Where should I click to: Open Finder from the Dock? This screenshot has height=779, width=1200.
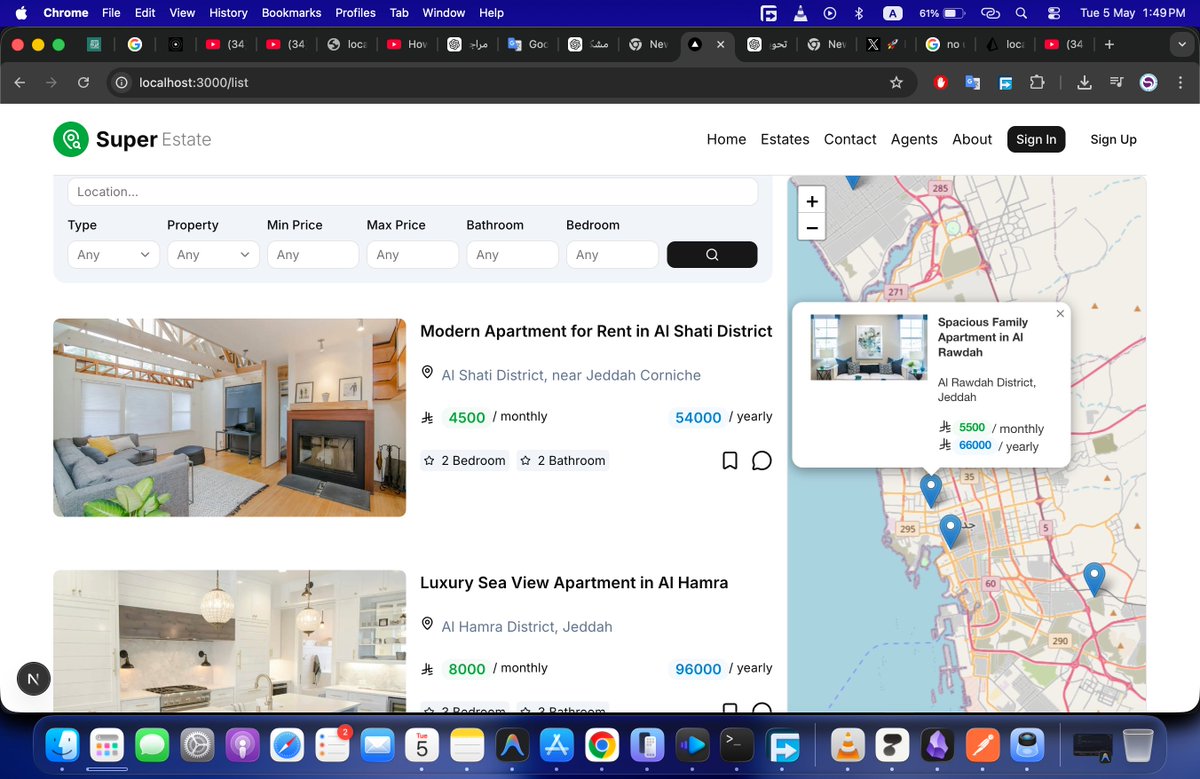[x=63, y=745]
